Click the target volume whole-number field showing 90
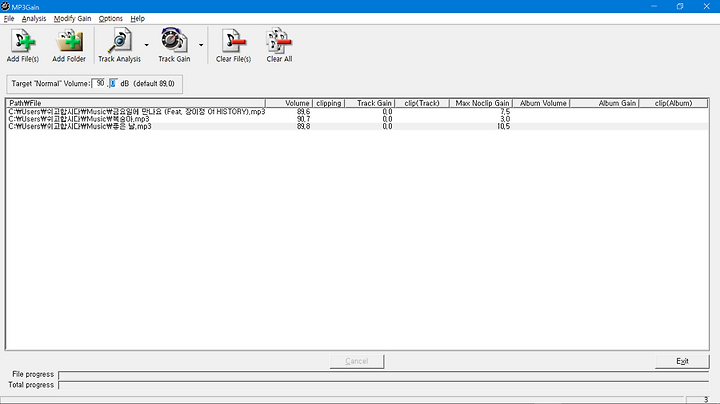The height and width of the screenshot is (404, 720). tap(99, 84)
